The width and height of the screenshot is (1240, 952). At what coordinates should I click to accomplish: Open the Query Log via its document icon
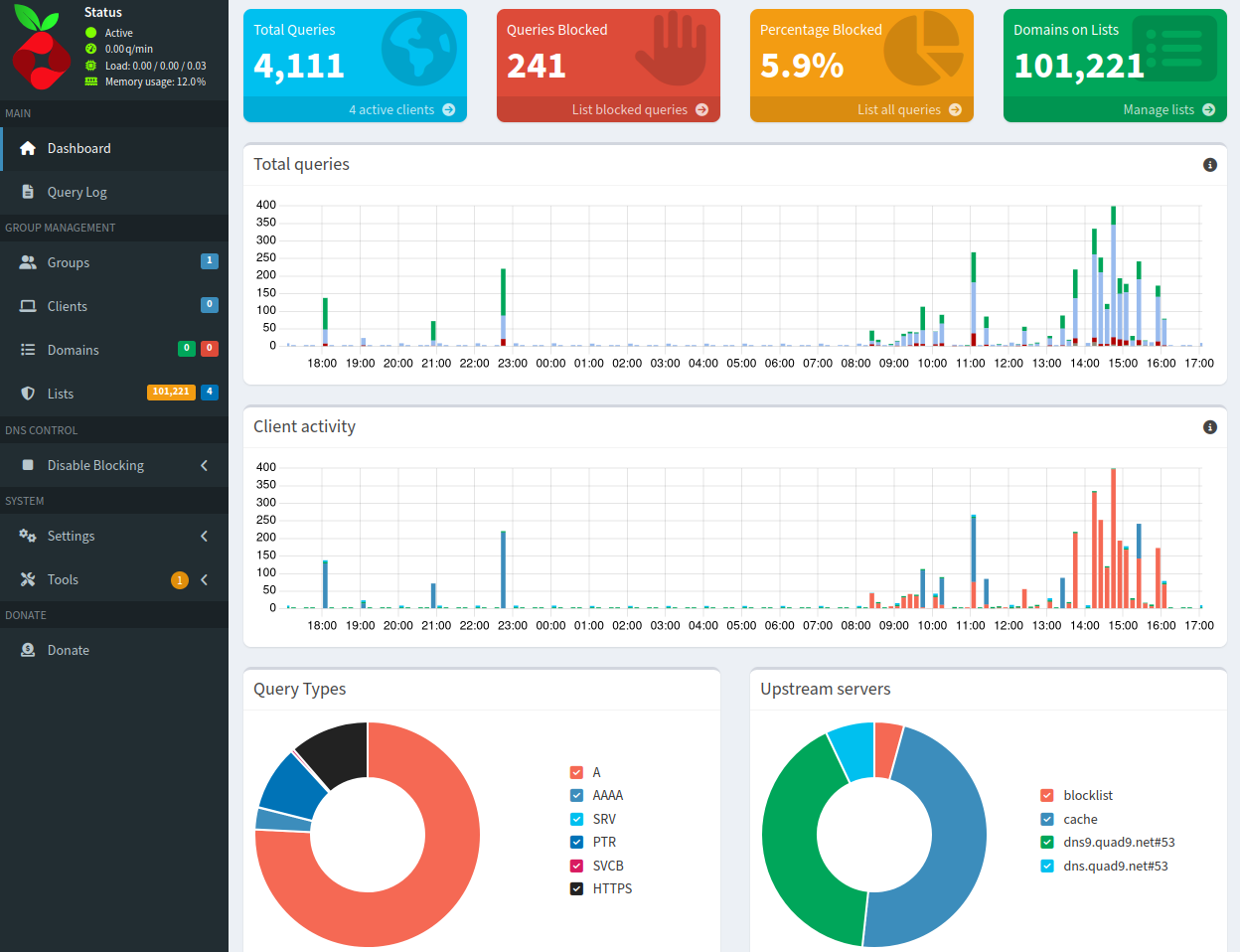pyautogui.click(x=27, y=193)
